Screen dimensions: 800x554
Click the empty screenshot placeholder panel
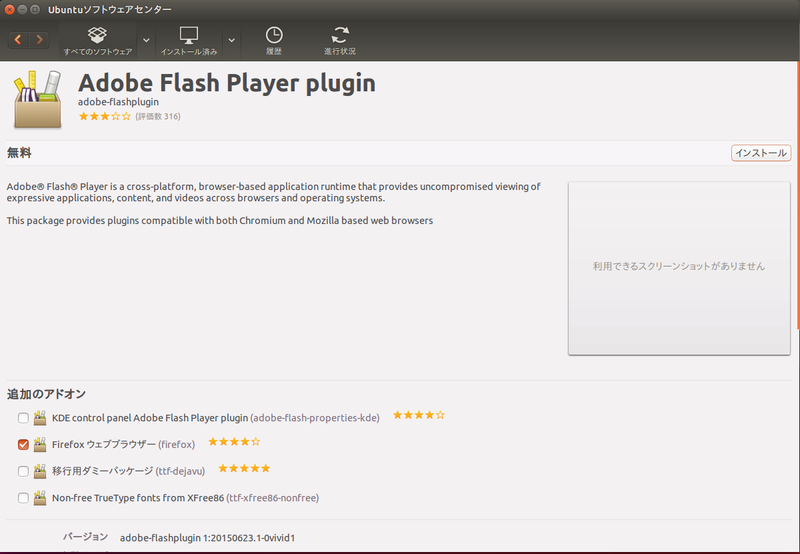point(679,268)
